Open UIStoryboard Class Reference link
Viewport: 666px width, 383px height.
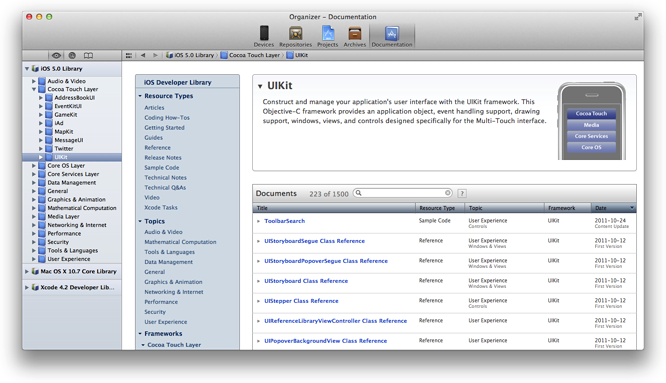306,281
